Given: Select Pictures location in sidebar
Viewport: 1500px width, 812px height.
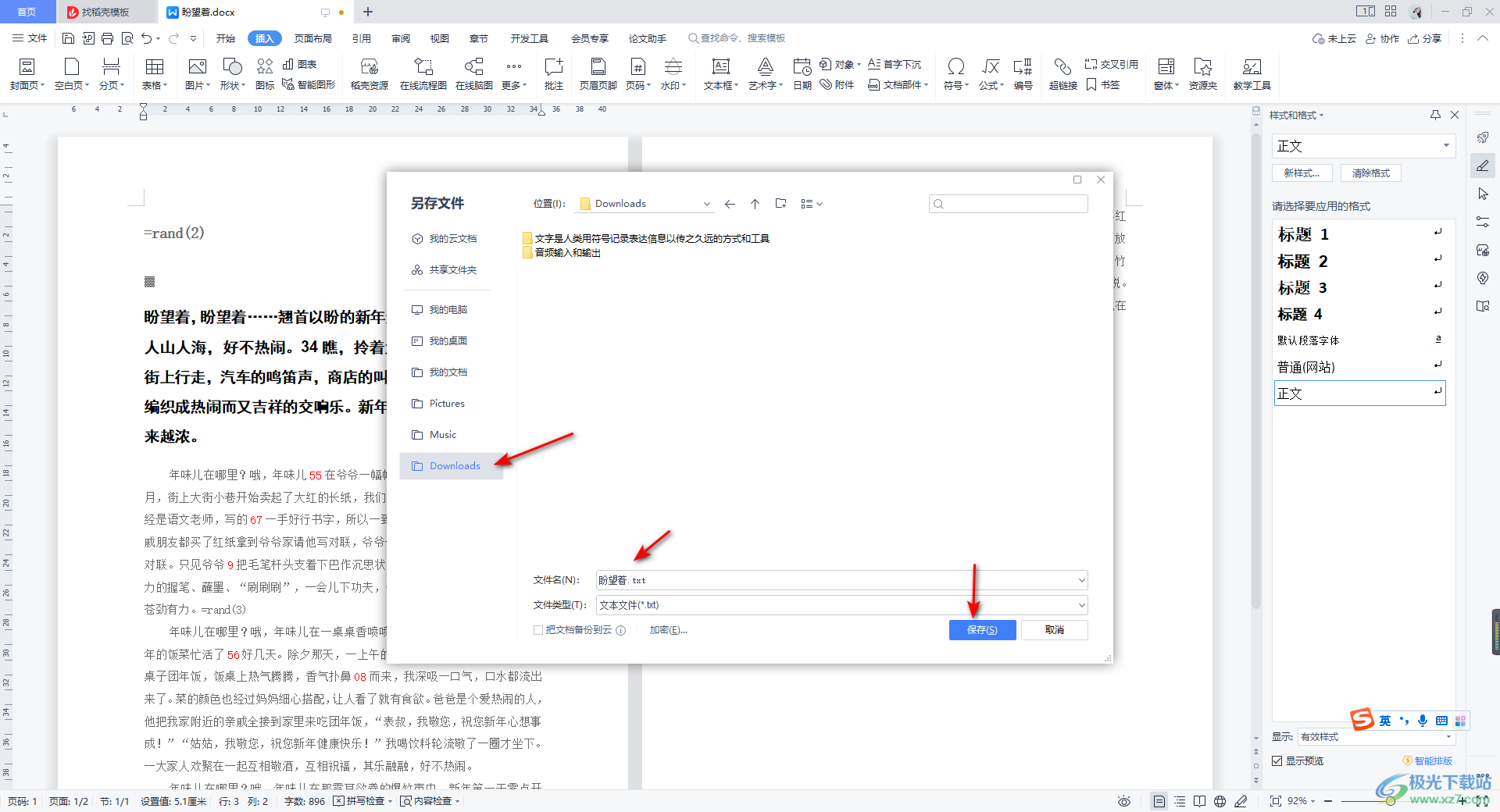Looking at the screenshot, I should click(x=439, y=404).
